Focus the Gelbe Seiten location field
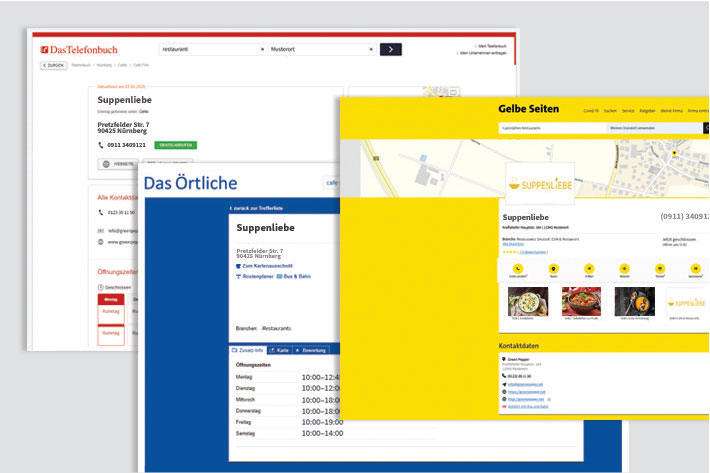The image size is (710, 473). click(654, 128)
